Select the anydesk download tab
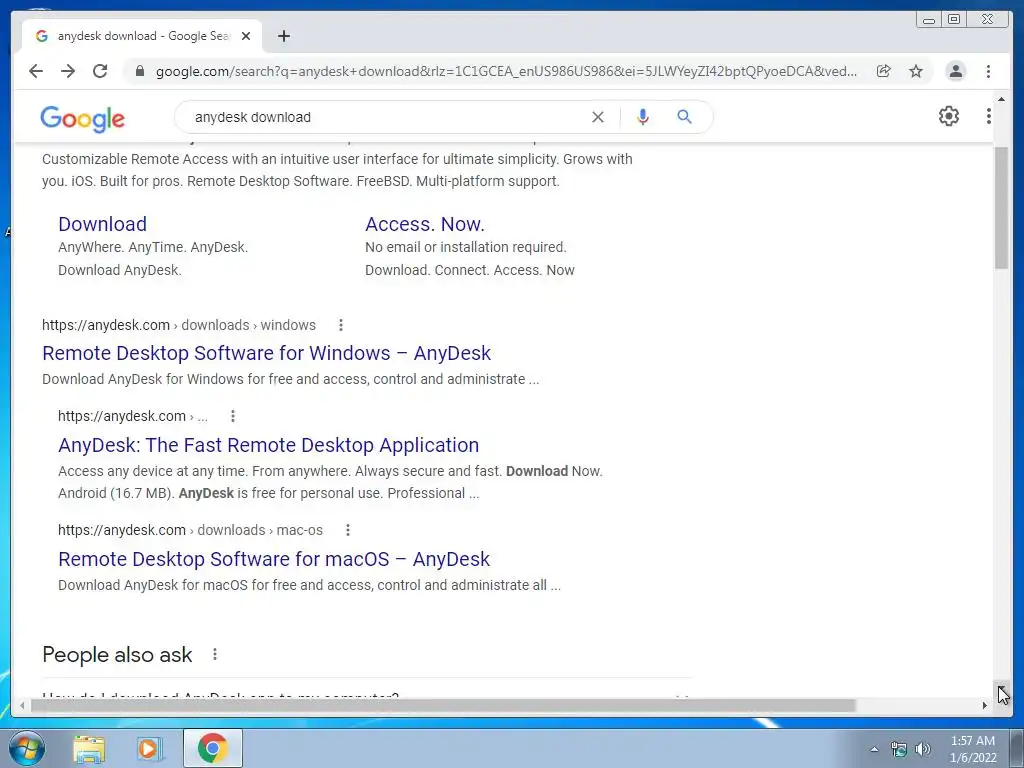 tap(142, 36)
